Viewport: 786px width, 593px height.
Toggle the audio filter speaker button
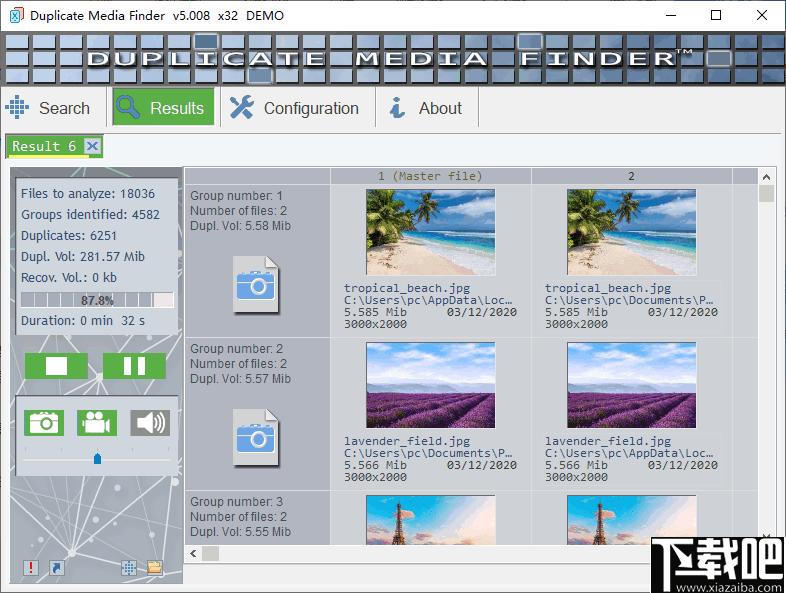click(150, 423)
